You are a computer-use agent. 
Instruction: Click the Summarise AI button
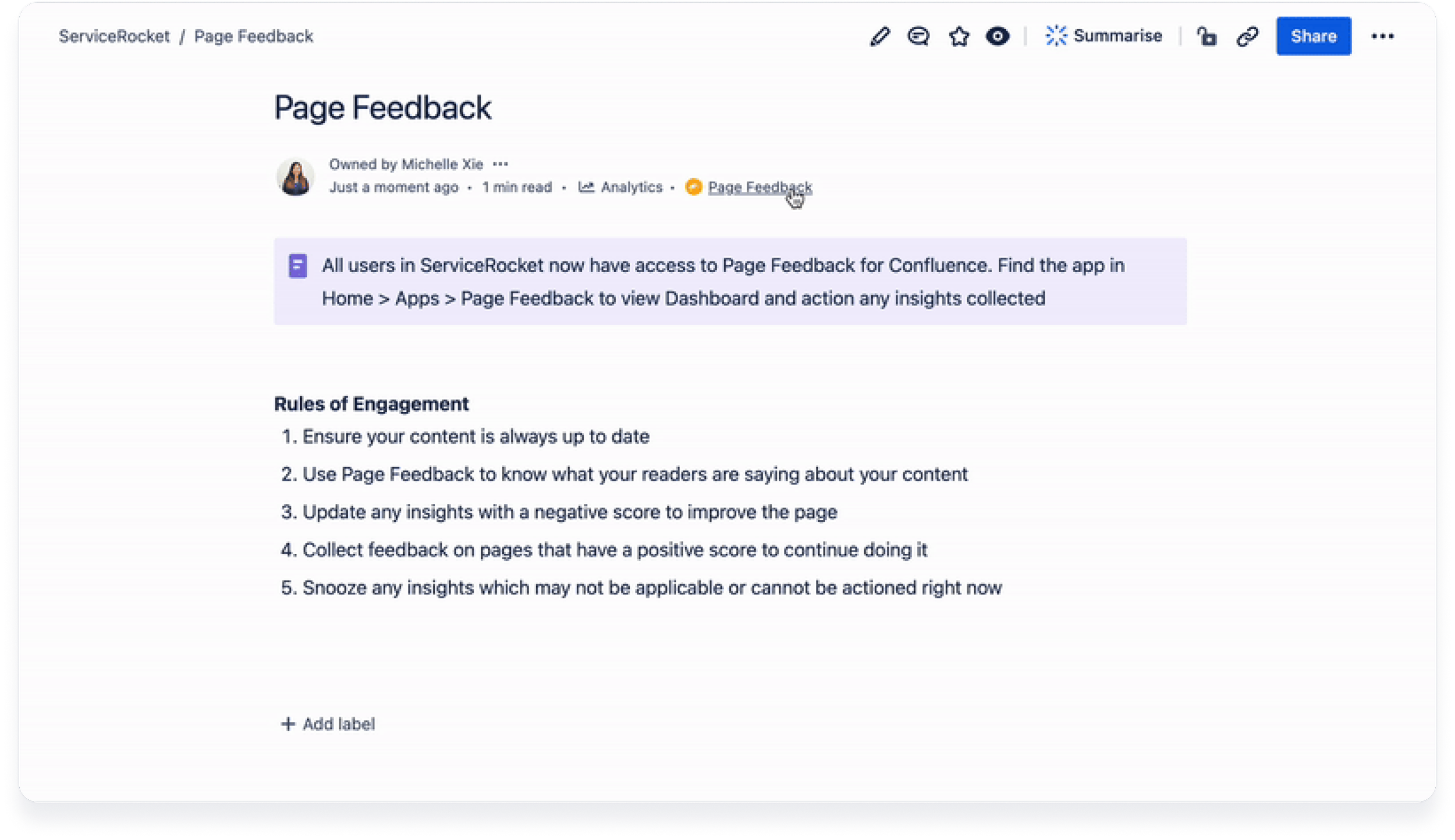coord(1103,36)
